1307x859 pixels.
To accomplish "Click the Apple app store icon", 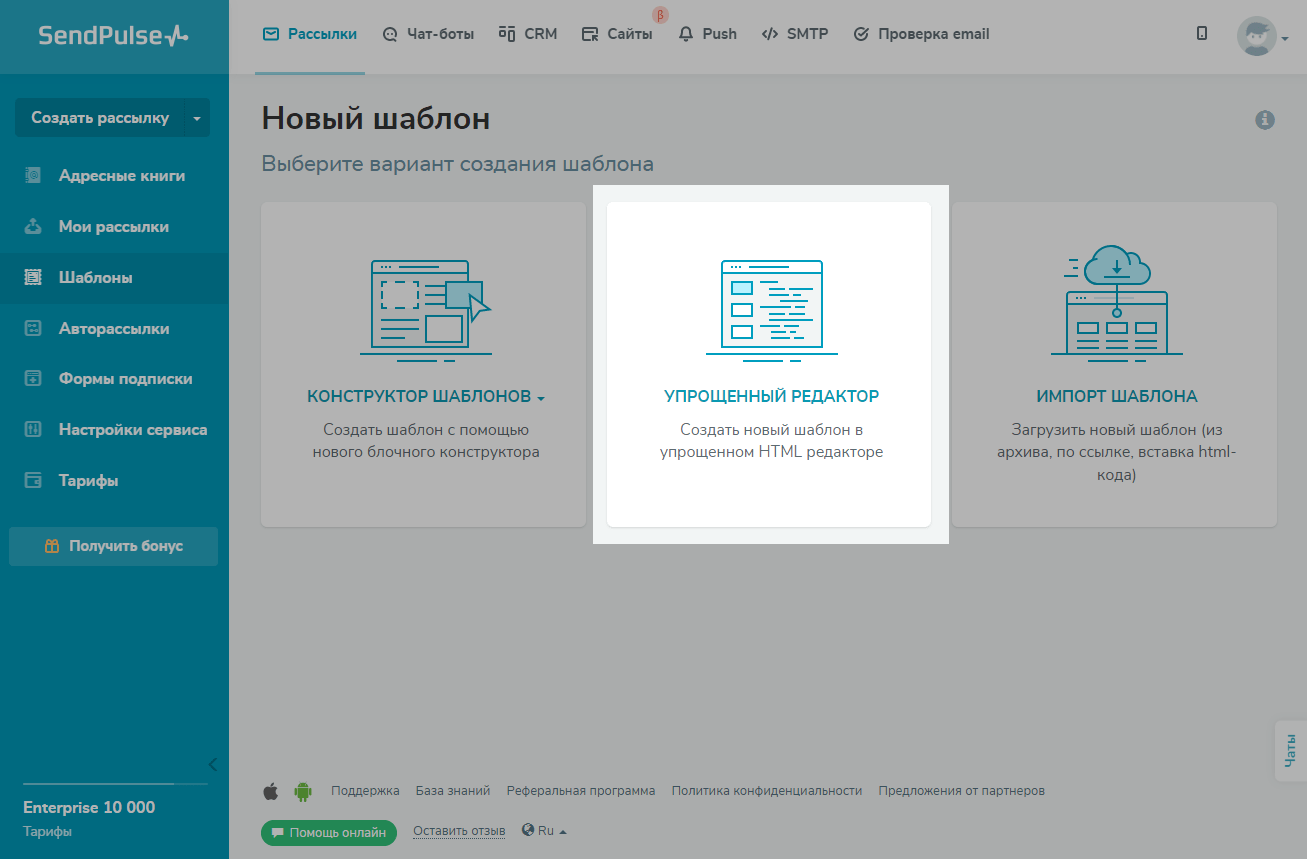I will [270, 791].
